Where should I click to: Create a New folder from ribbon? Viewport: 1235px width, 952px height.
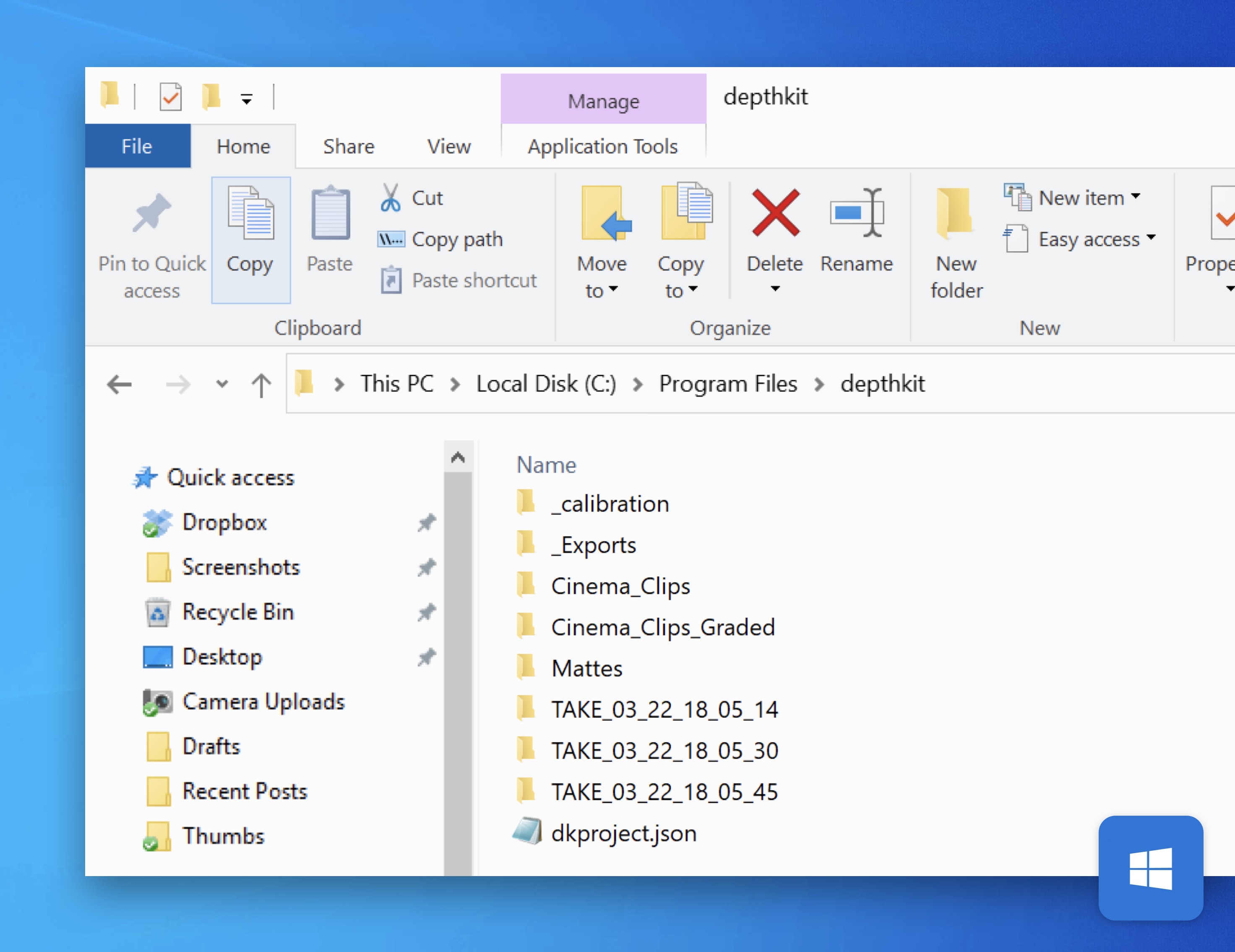pyautogui.click(x=956, y=243)
